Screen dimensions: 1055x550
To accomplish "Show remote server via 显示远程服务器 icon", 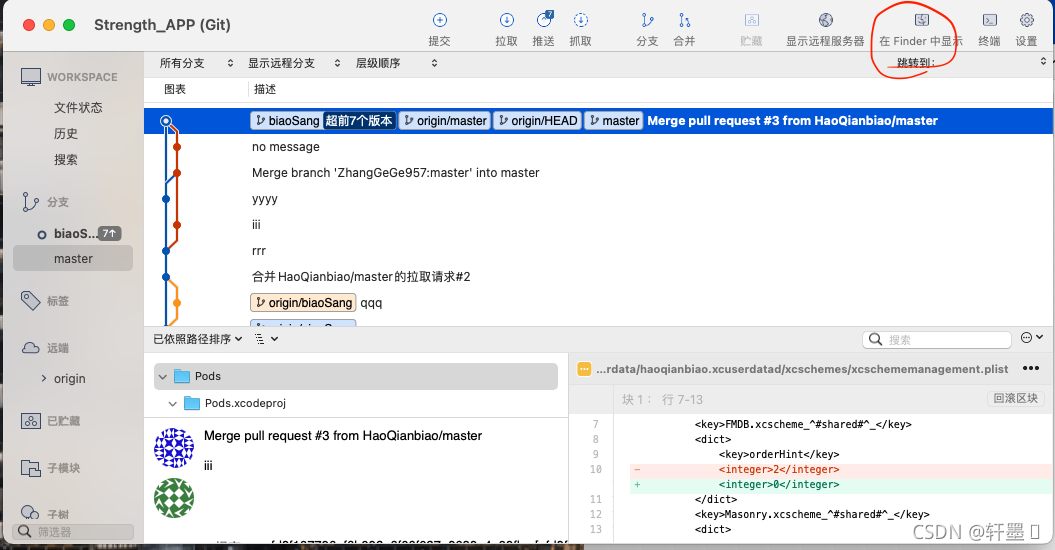I will [826, 21].
